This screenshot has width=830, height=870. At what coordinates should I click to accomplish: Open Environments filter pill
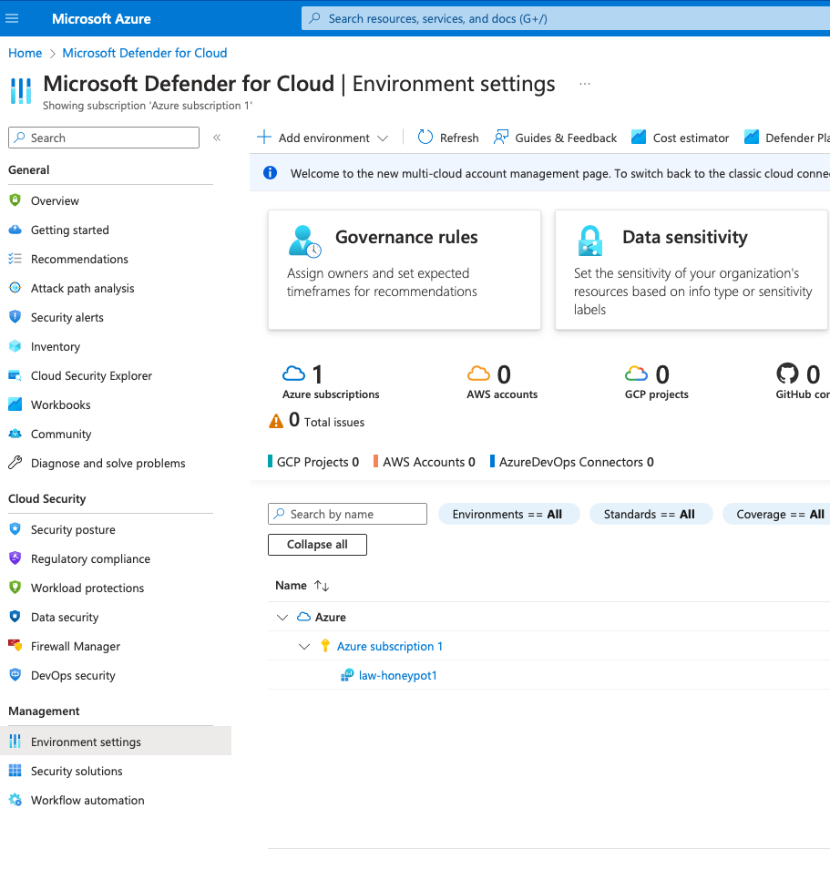tap(507, 514)
